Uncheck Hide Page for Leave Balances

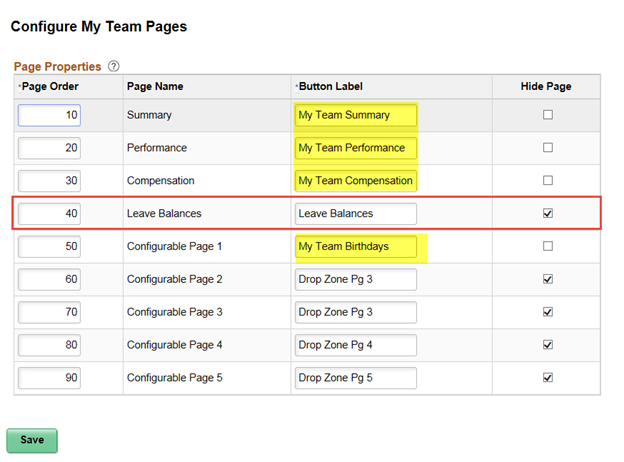click(547, 213)
